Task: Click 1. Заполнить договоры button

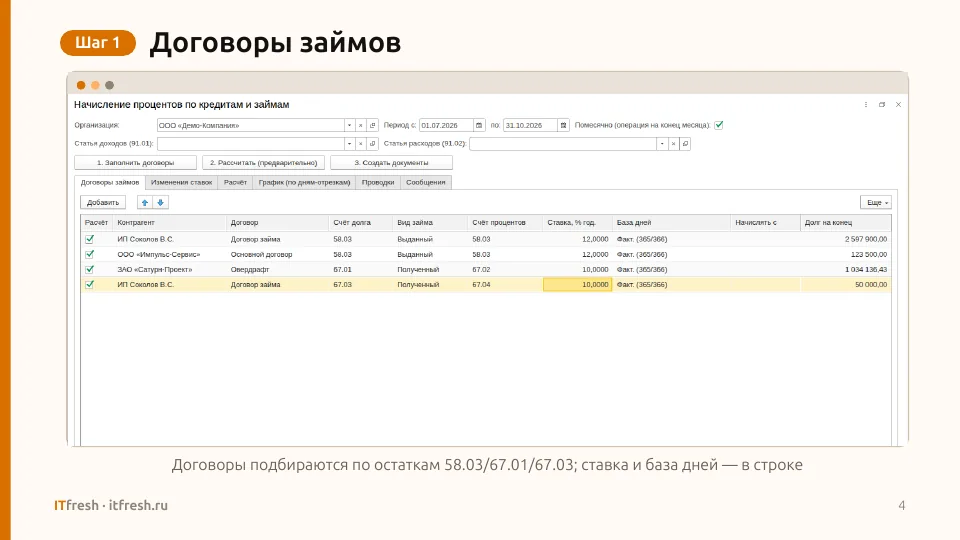Action: coord(135,163)
